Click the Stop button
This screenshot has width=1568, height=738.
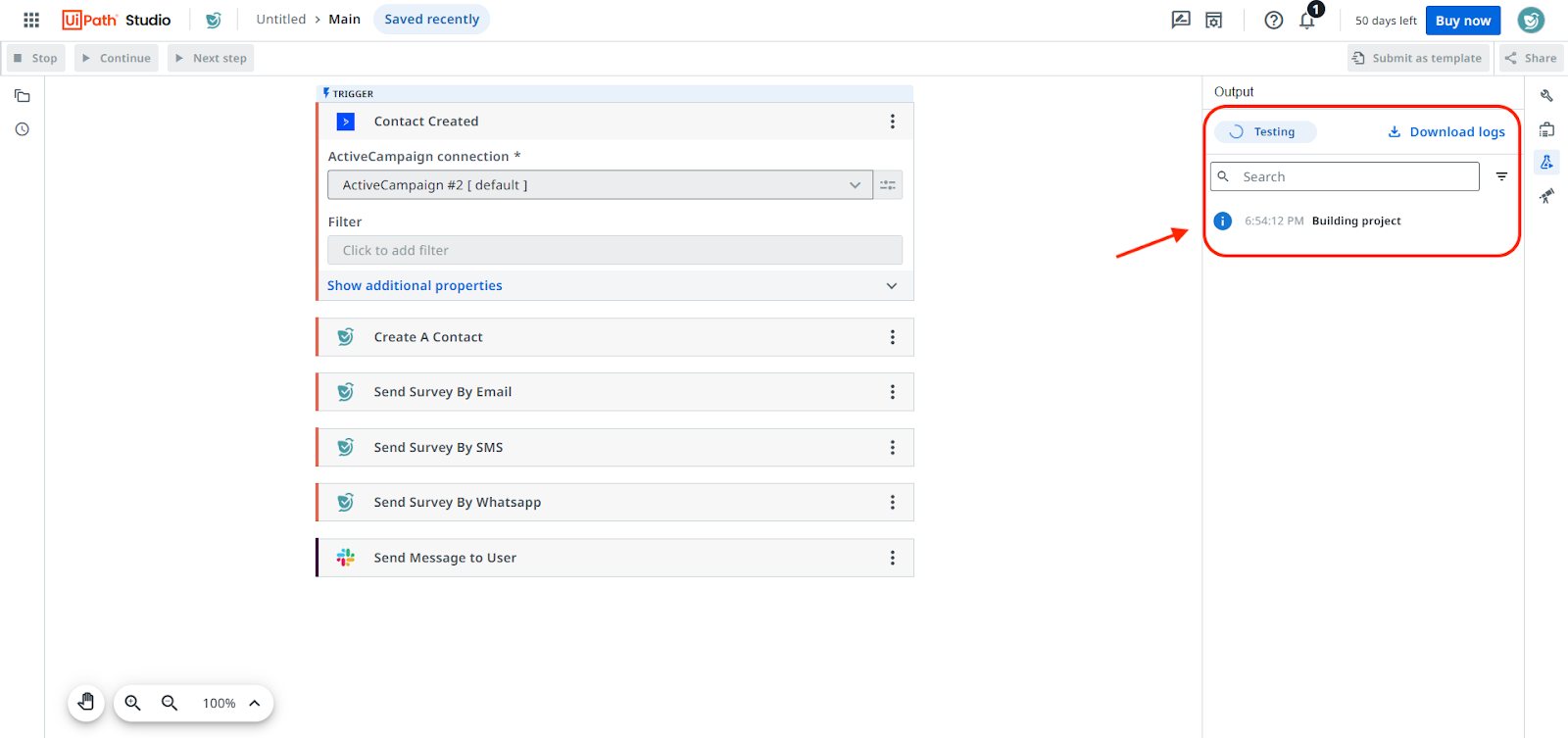point(36,59)
